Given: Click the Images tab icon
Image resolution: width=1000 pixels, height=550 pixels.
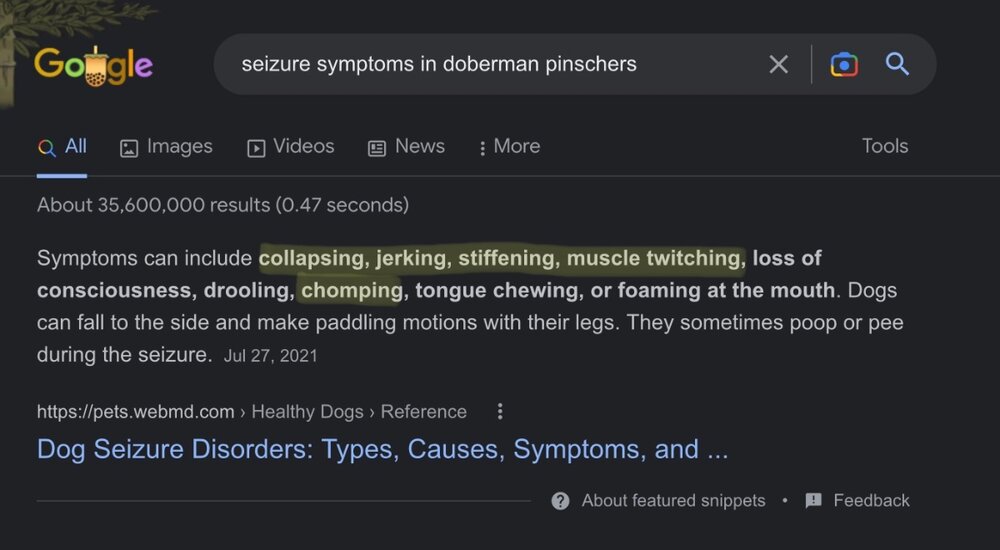Looking at the screenshot, I should tap(129, 148).
